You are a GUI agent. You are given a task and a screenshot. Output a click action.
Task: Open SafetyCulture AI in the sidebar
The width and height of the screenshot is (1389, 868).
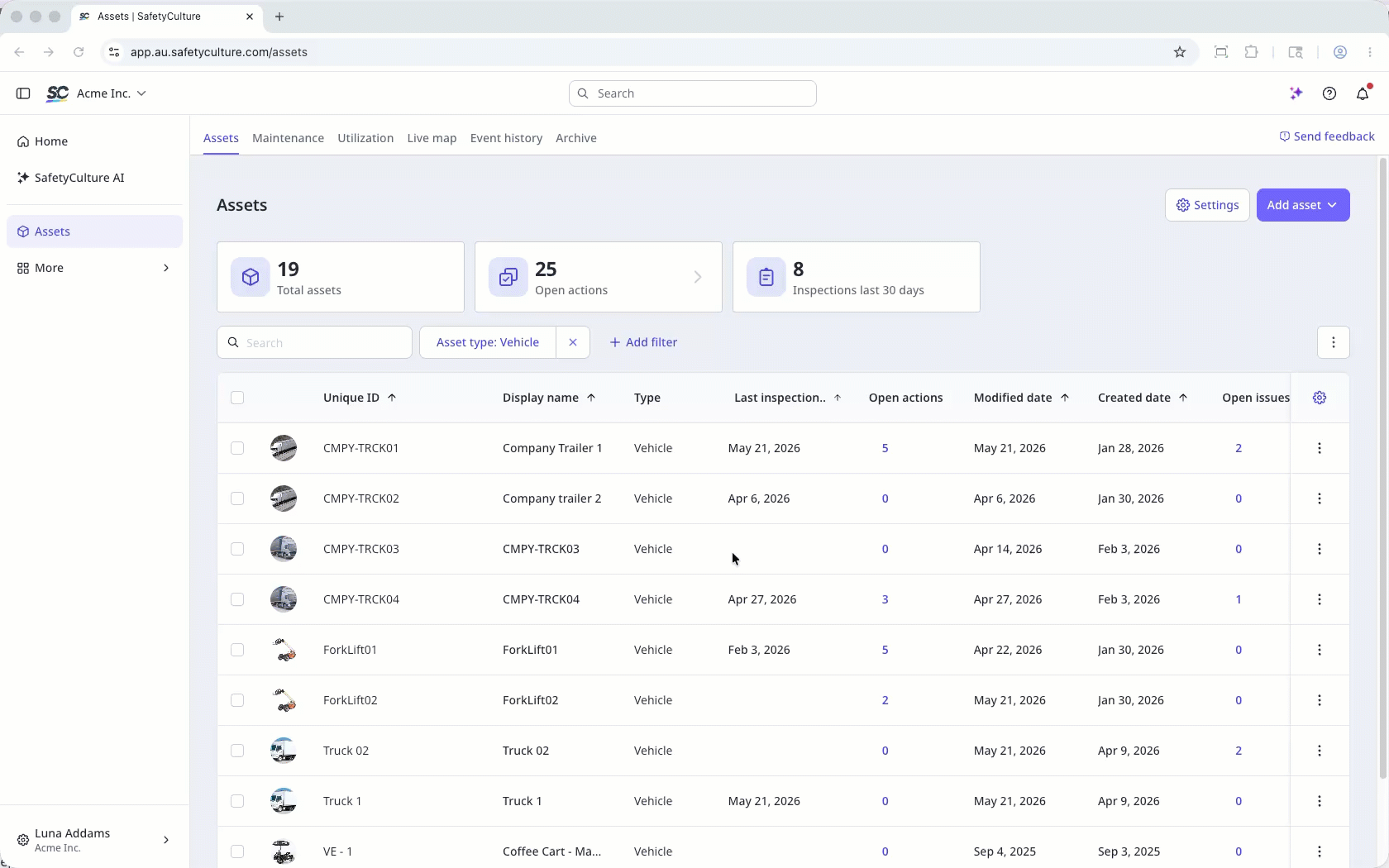[x=94, y=178]
